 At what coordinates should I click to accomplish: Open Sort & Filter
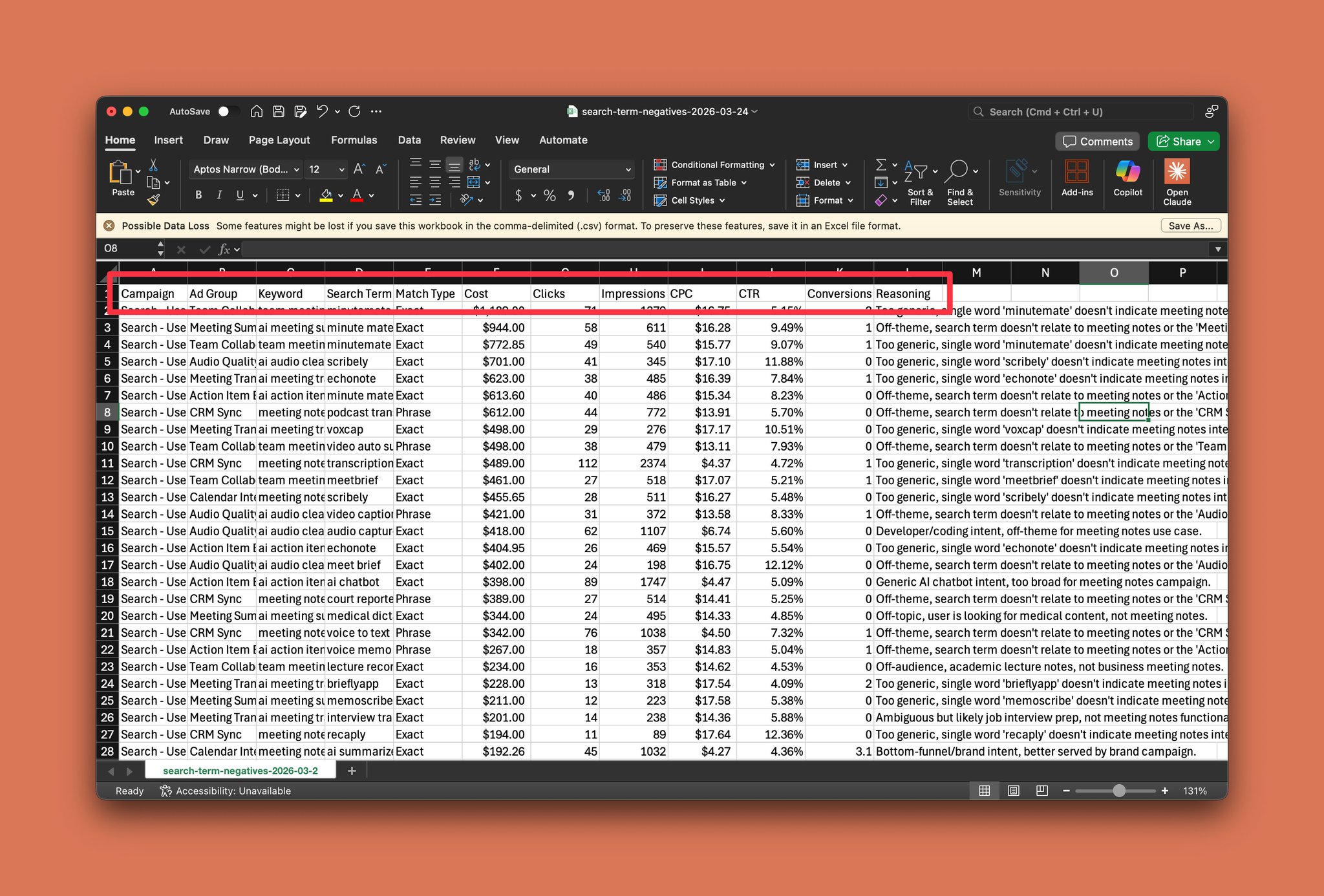(920, 183)
